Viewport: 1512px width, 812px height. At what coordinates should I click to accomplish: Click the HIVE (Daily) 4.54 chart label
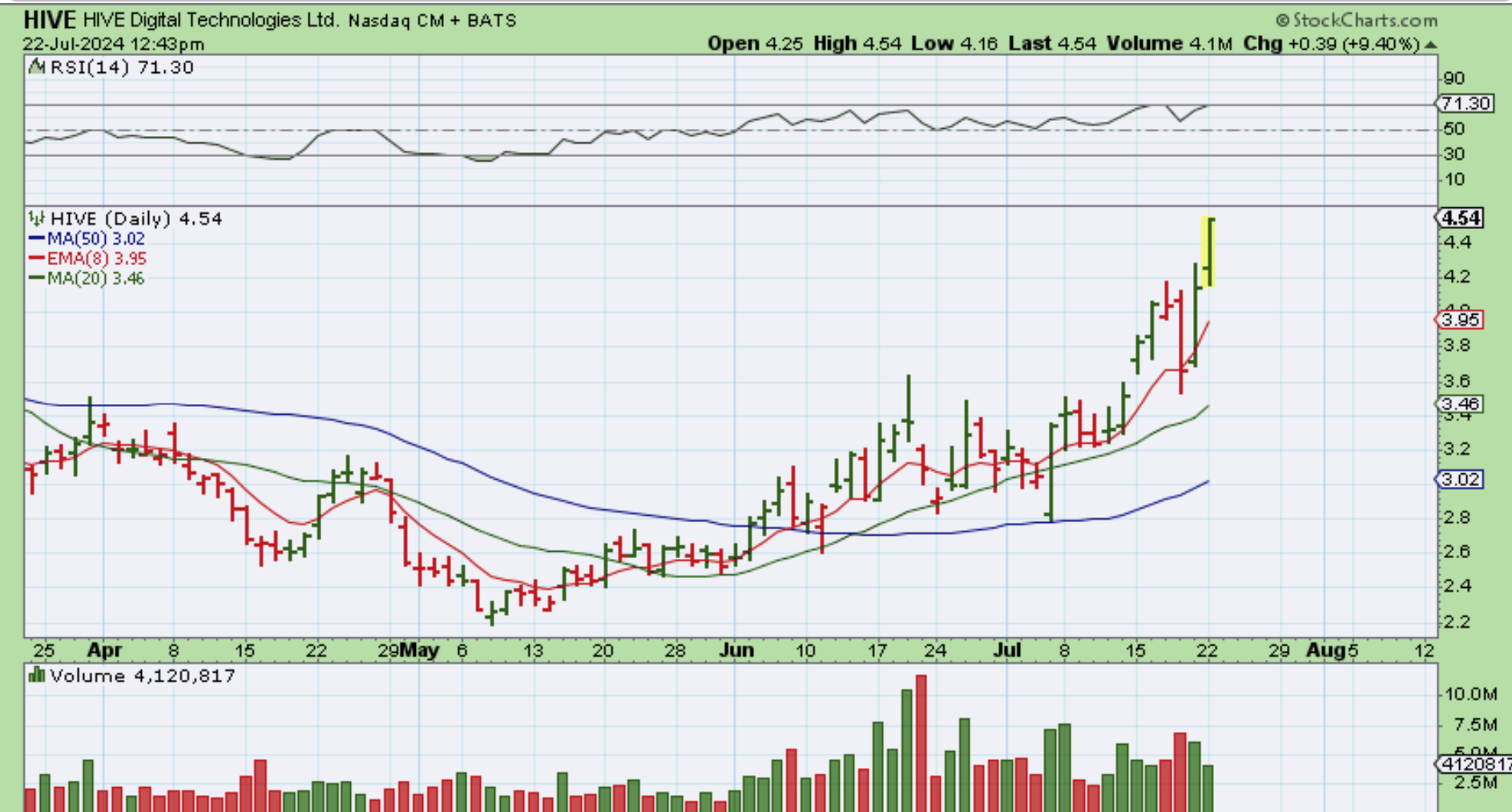(136, 219)
